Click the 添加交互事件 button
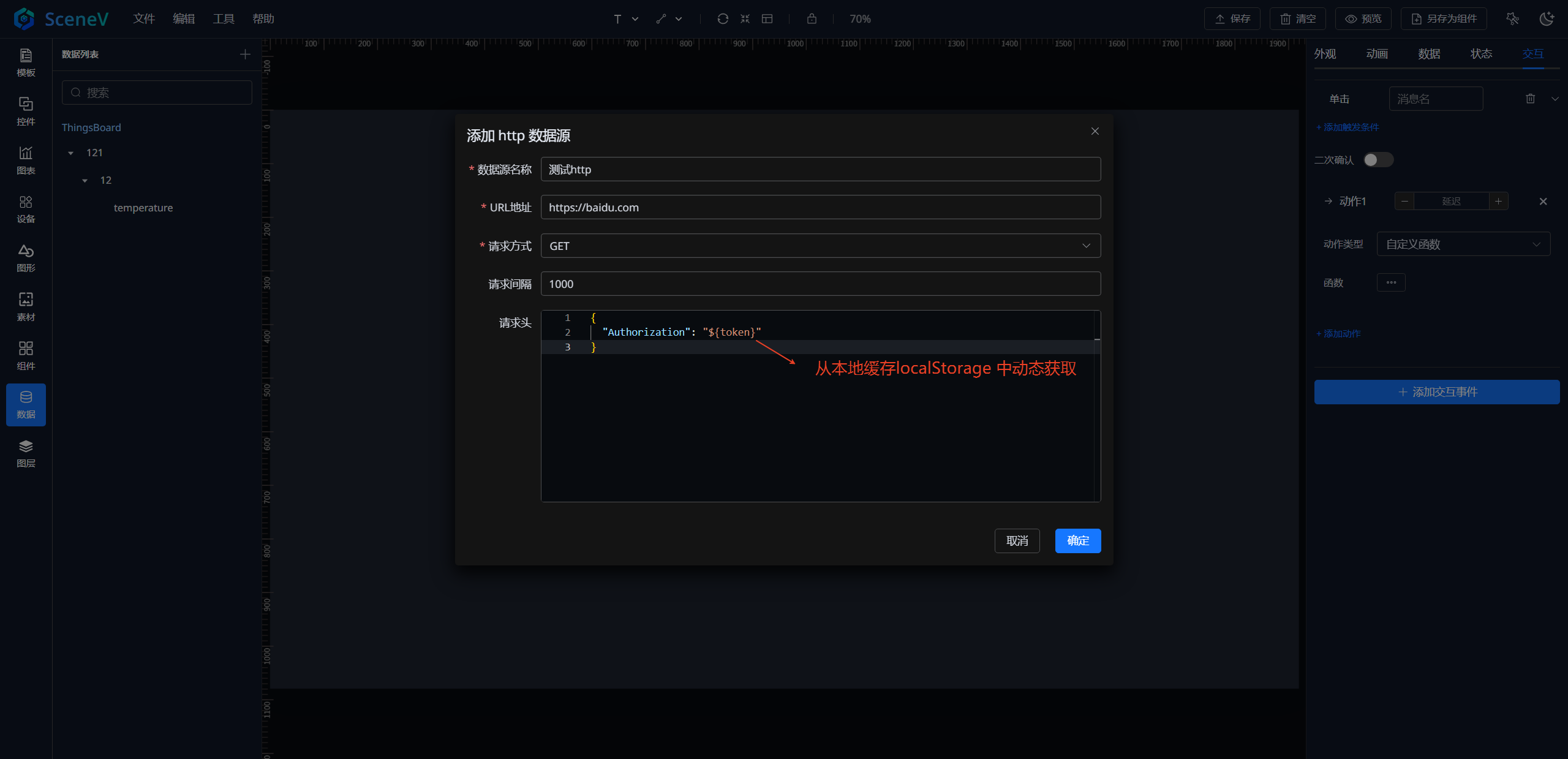Screen dimensions: 1568x759 1436,392
